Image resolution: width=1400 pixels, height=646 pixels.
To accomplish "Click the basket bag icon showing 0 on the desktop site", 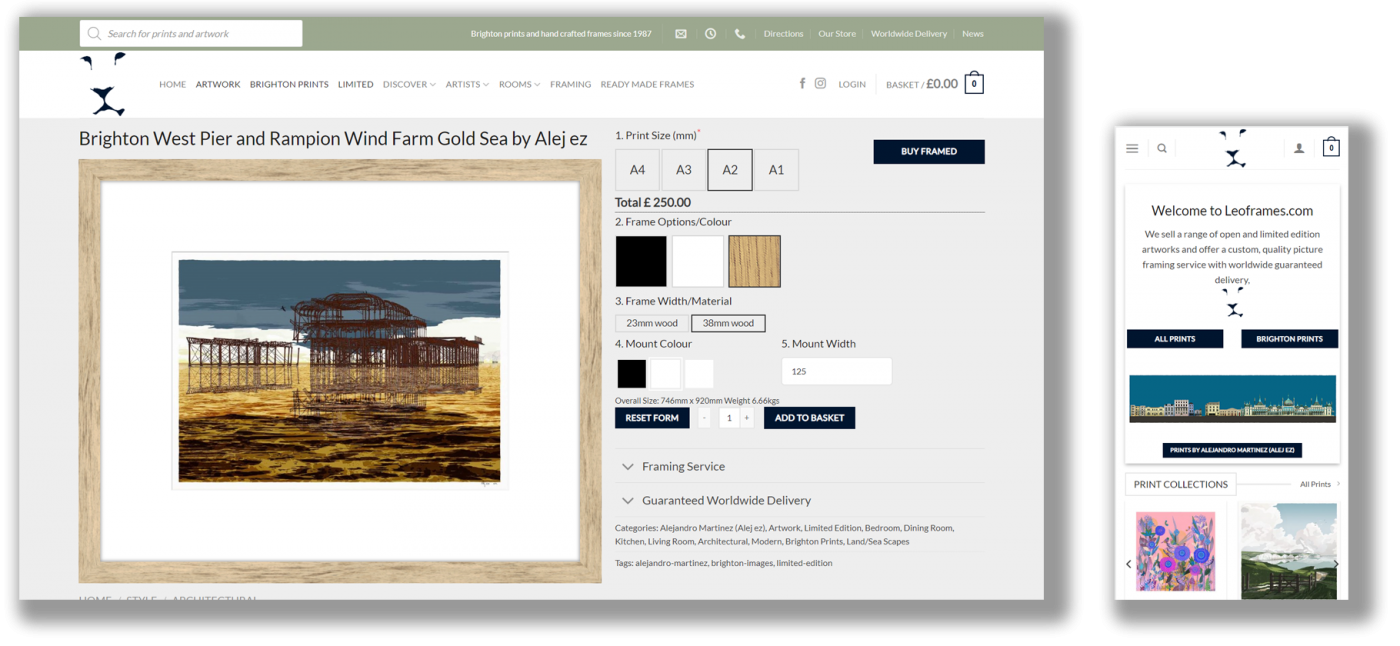I will [x=974, y=84].
